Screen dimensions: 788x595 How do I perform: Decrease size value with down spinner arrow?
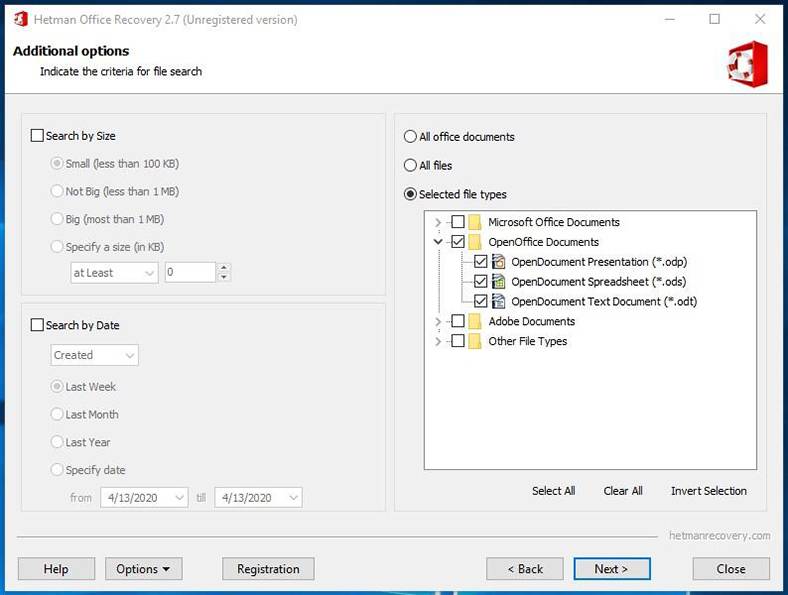224,277
